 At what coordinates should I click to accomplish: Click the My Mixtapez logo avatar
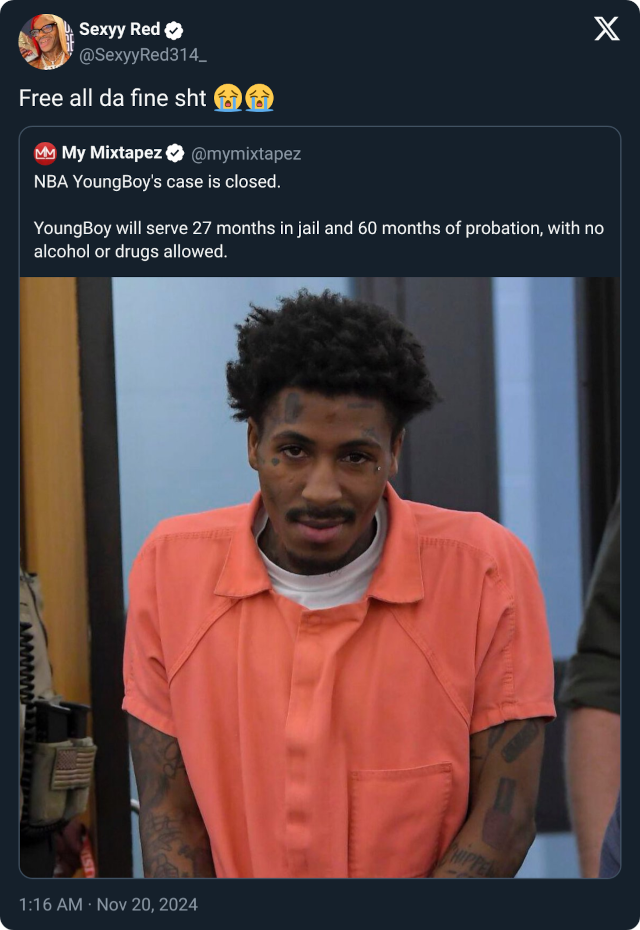[x=45, y=154]
